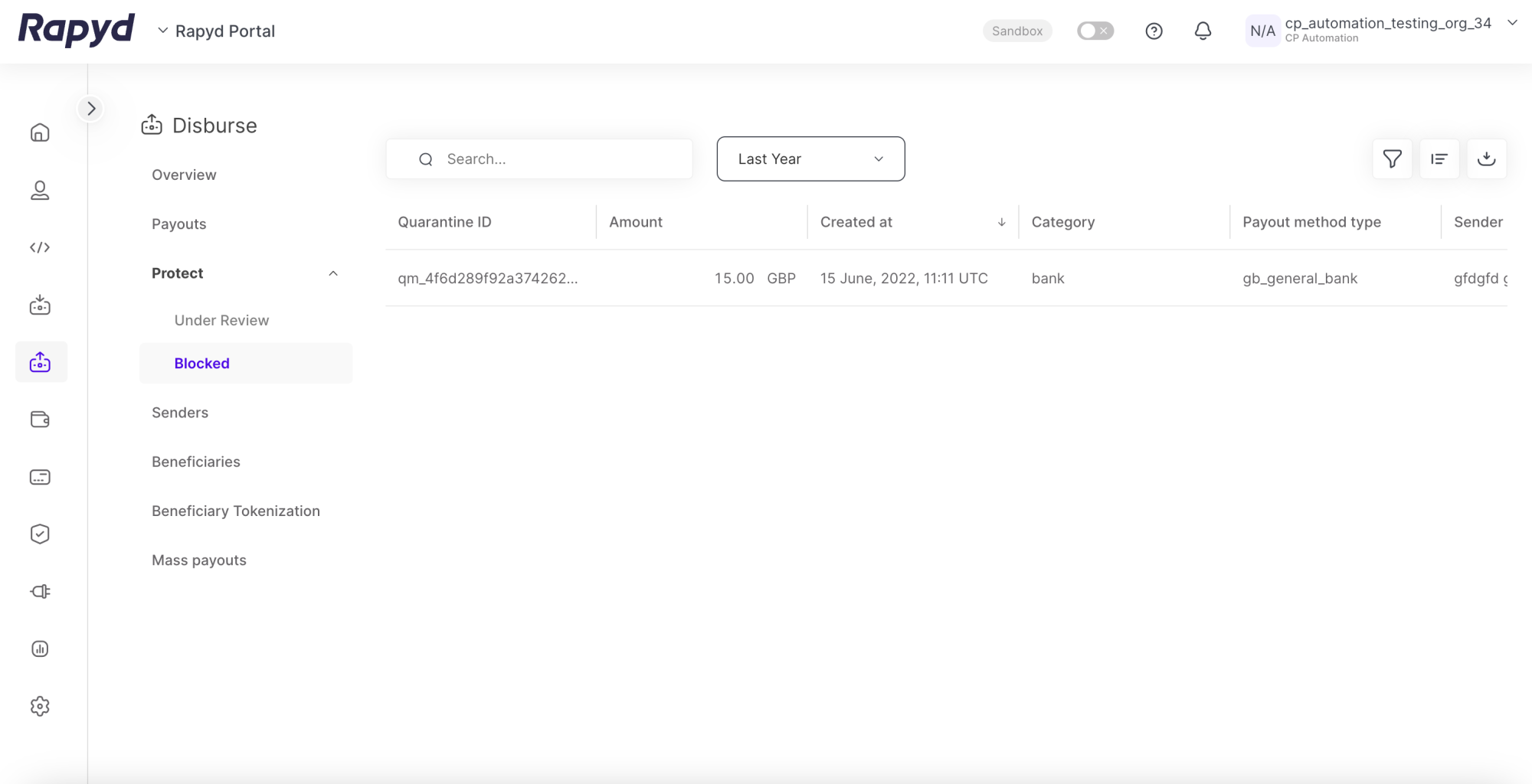Image resolution: width=1532 pixels, height=784 pixels.
Task: Expand the sidebar with arrow button
Action: [91, 109]
